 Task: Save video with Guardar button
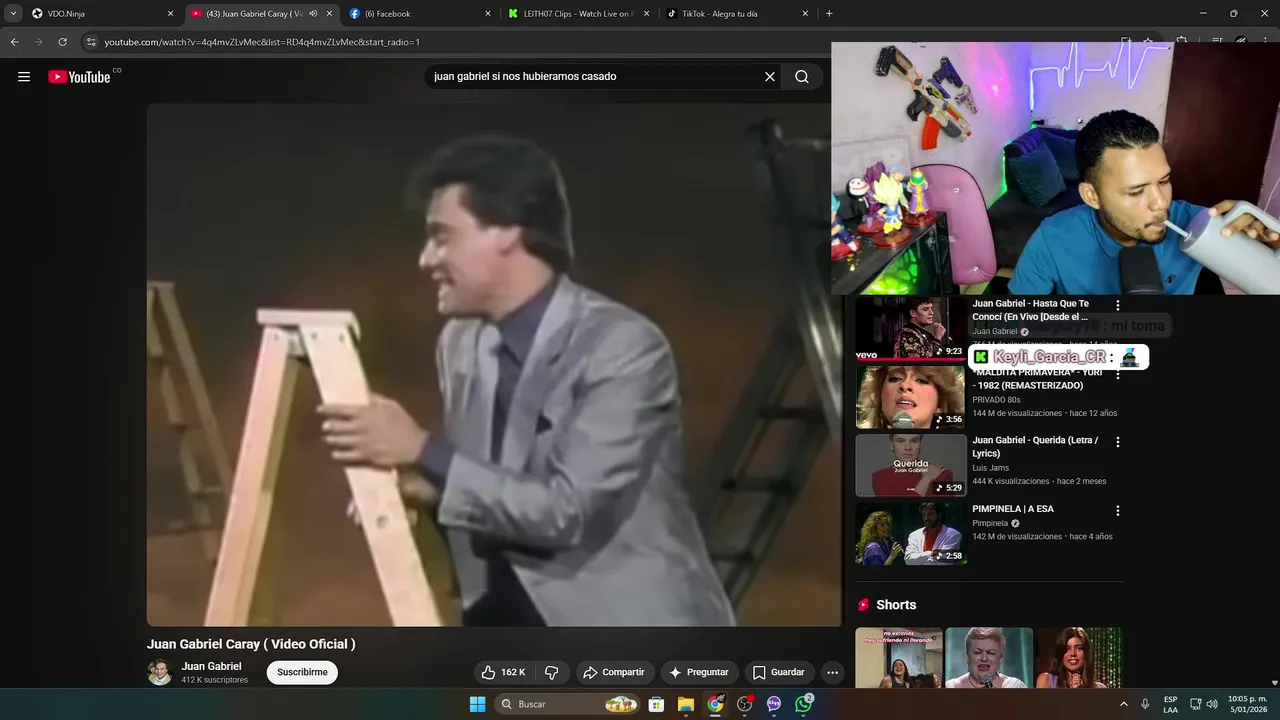[x=778, y=672]
